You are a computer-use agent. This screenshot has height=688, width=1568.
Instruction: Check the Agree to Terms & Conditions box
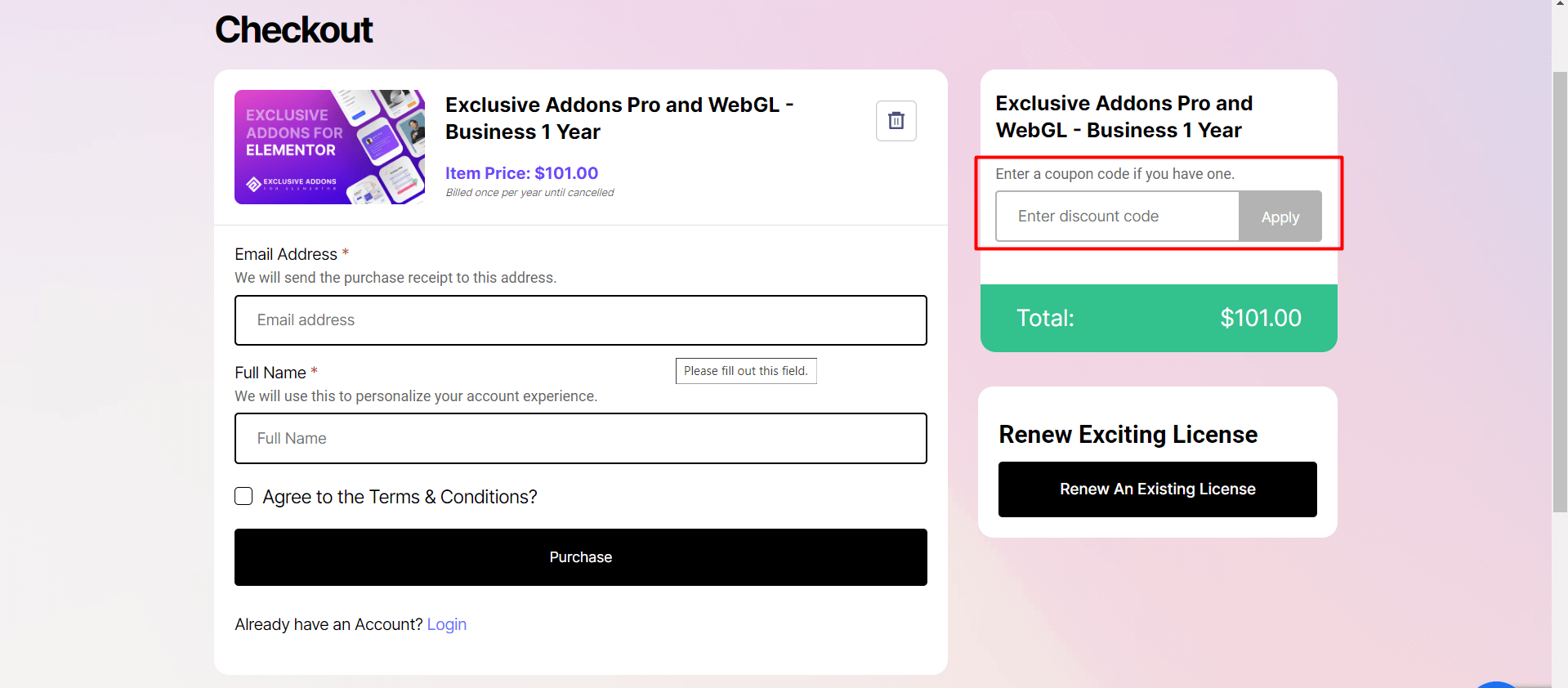243,496
